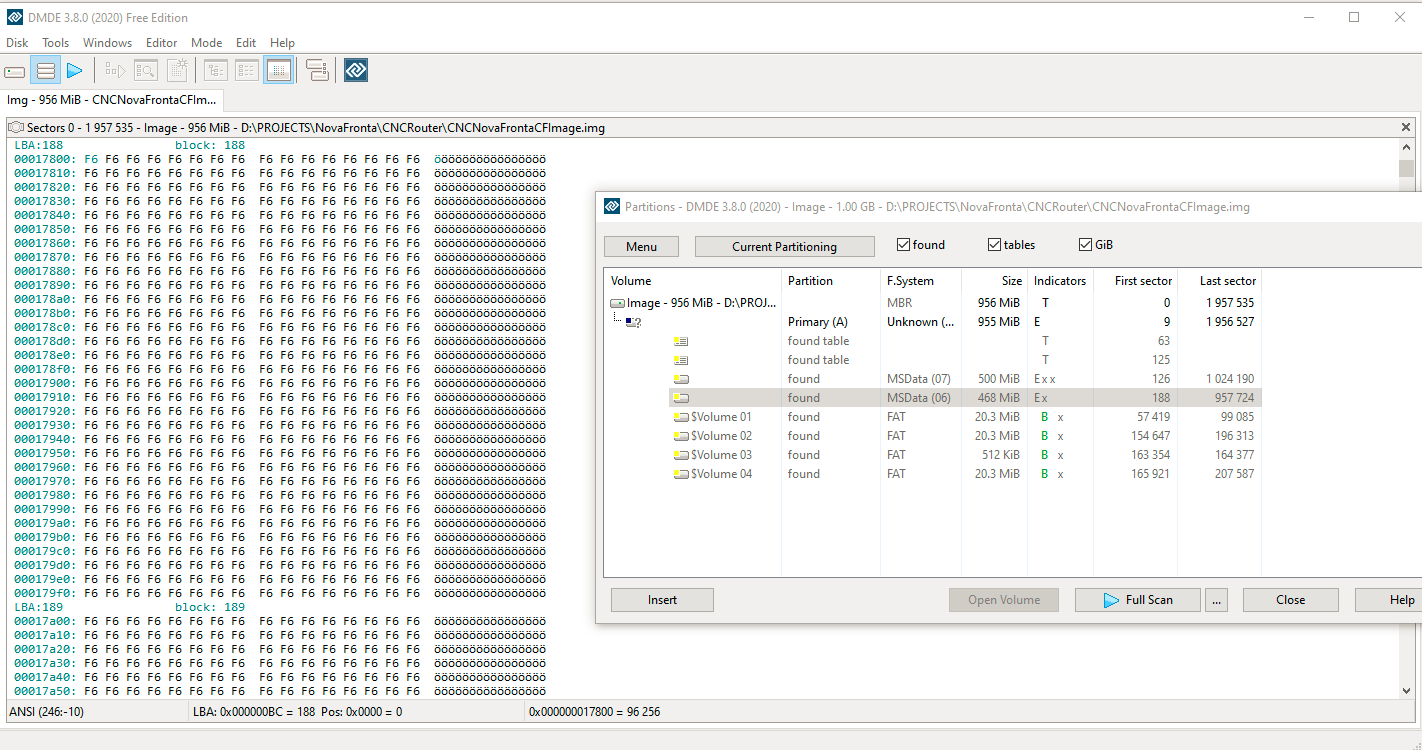Select the $Volume 01 folder icon

[x=681, y=417]
